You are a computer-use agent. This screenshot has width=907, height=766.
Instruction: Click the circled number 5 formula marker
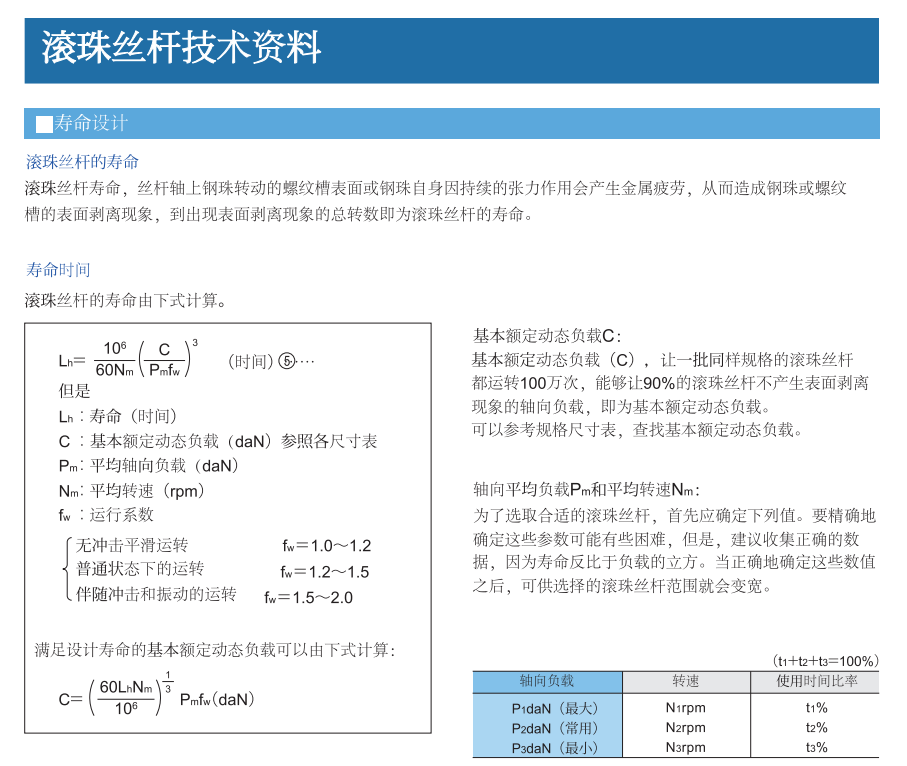pos(286,361)
